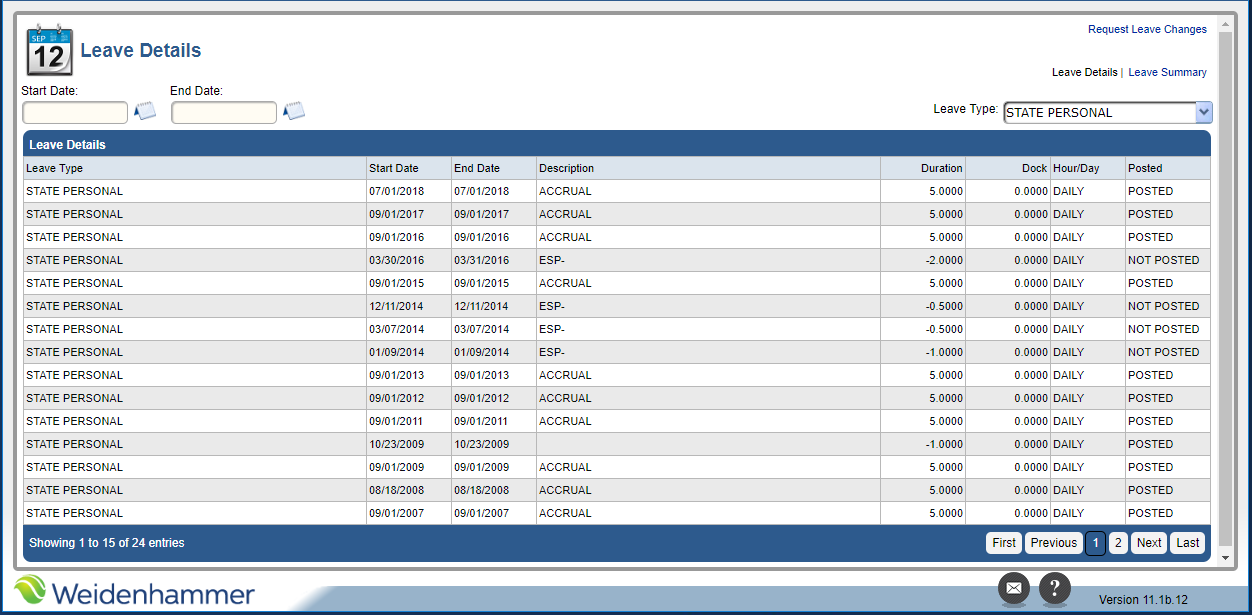1252x615 pixels.
Task: Click the Sep 12 calendar icon
Action: 49,51
